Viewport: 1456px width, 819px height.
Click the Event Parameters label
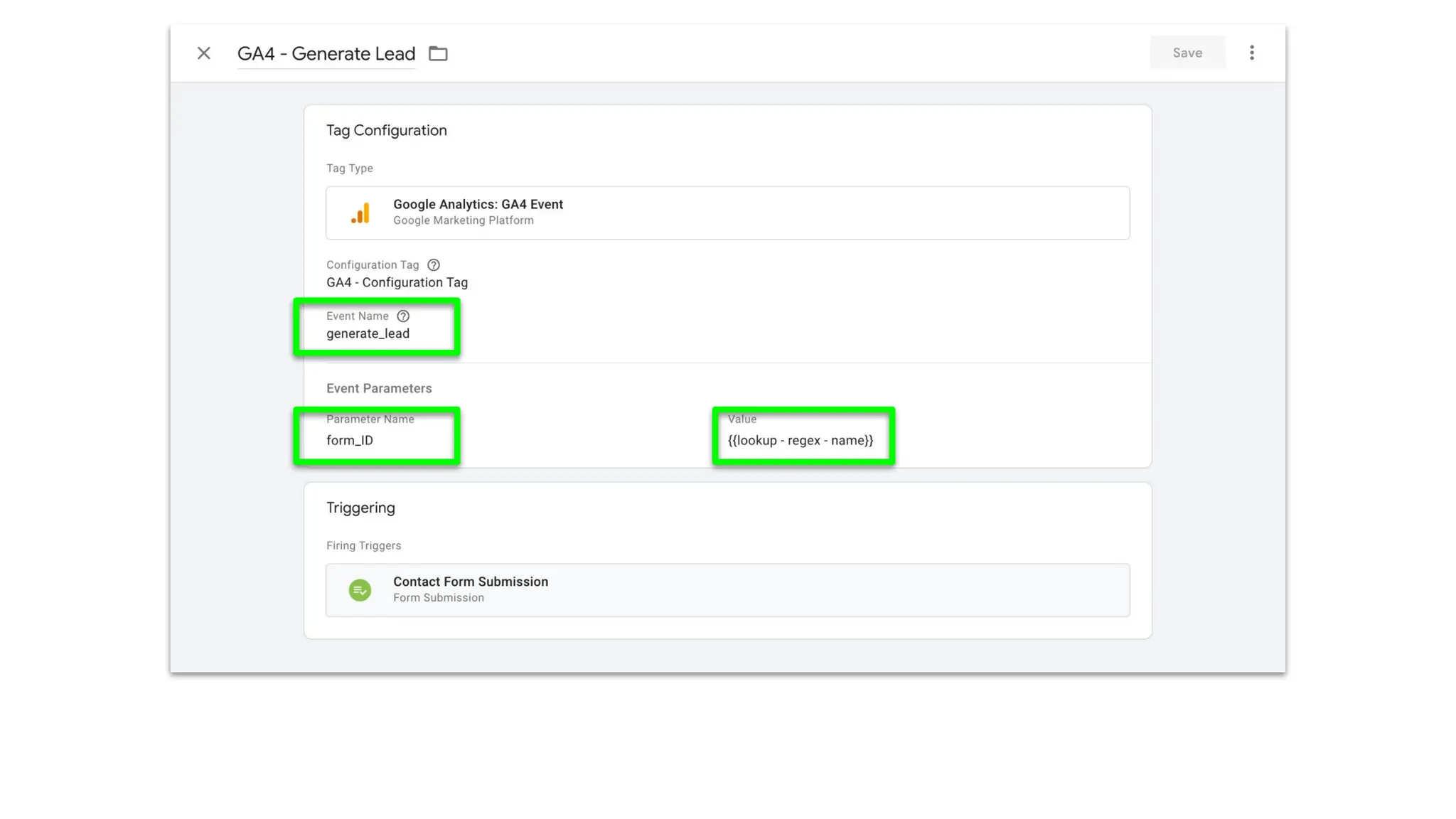(x=379, y=388)
